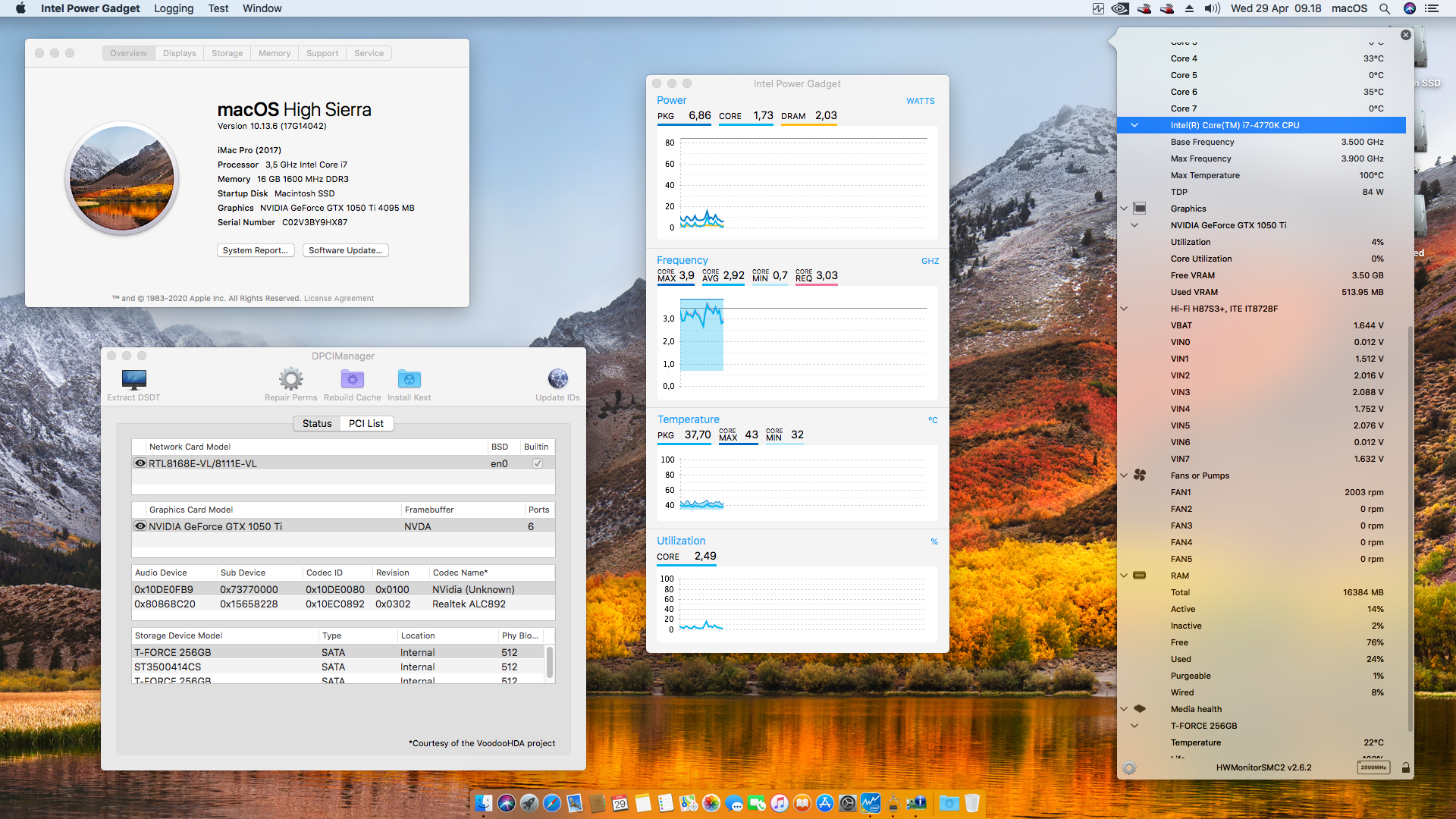Screen dimensions: 1456x819
Task: Open Siri from the Dock
Action: (507, 803)
